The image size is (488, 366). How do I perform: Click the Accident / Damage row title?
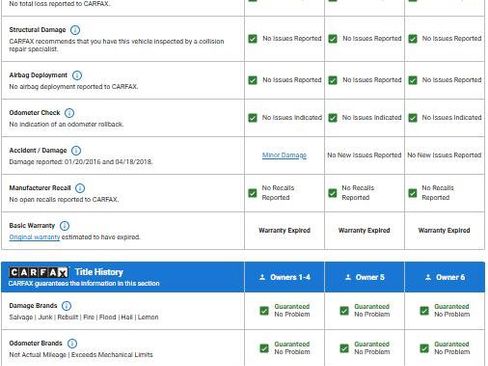coord(38,150)
